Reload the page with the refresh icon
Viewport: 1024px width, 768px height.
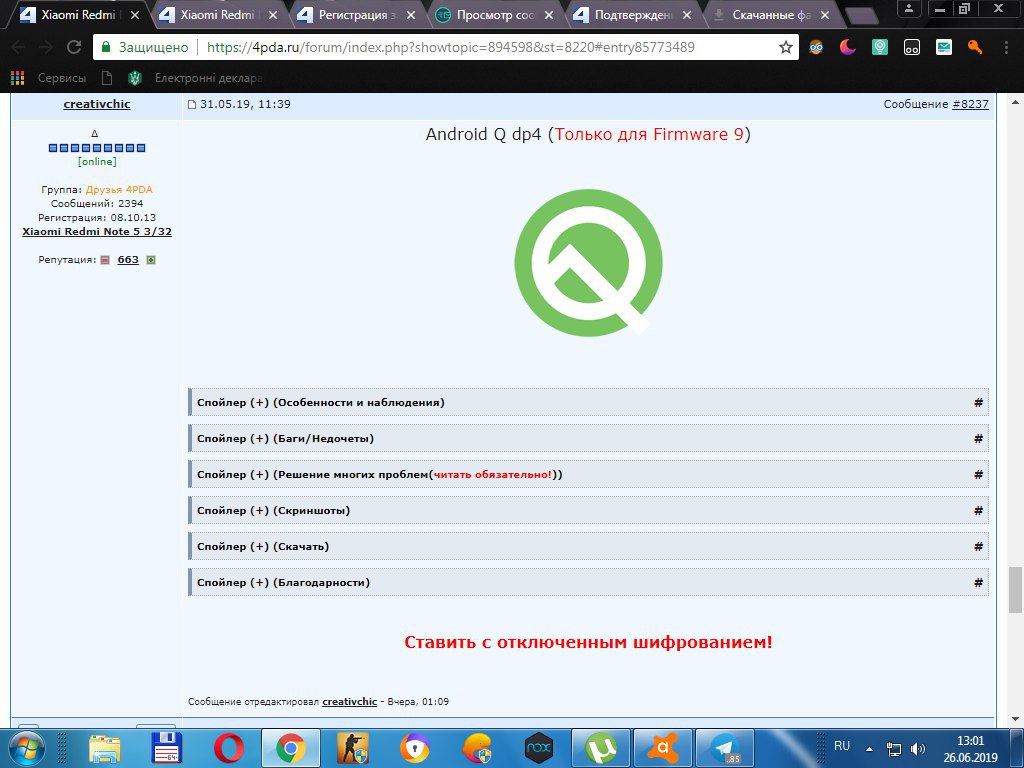click(x=74, y=47)
